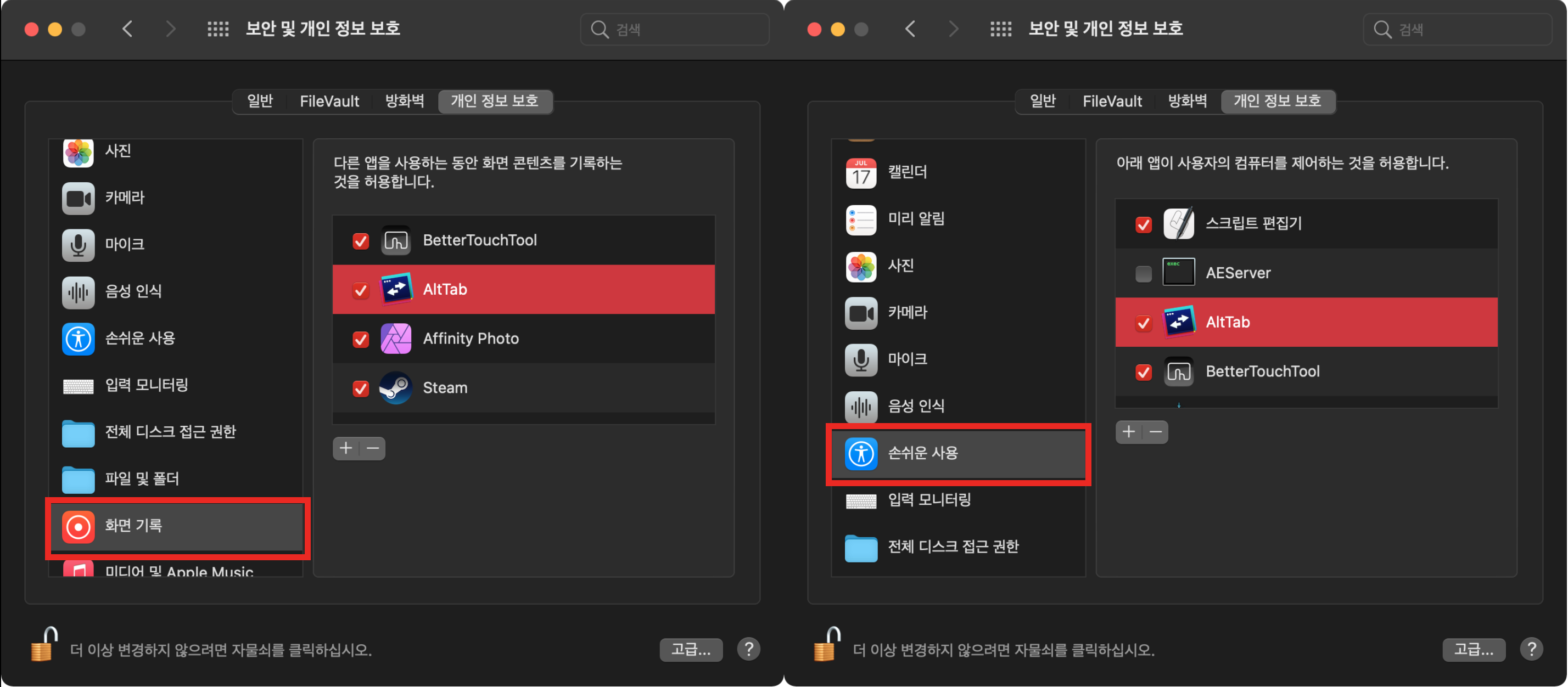Viewport: 1568px width, 687px height.
Task: Click the search field in the left window
Action: 676,29
